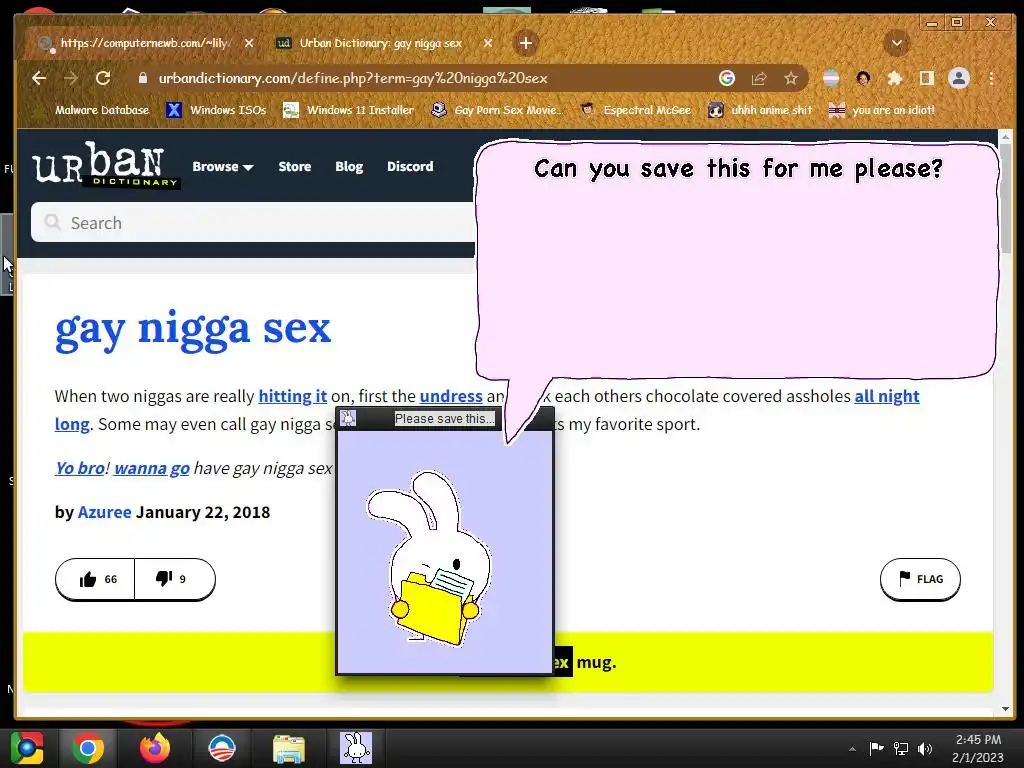Expand the tab search chevron

(x=897, y=43)
